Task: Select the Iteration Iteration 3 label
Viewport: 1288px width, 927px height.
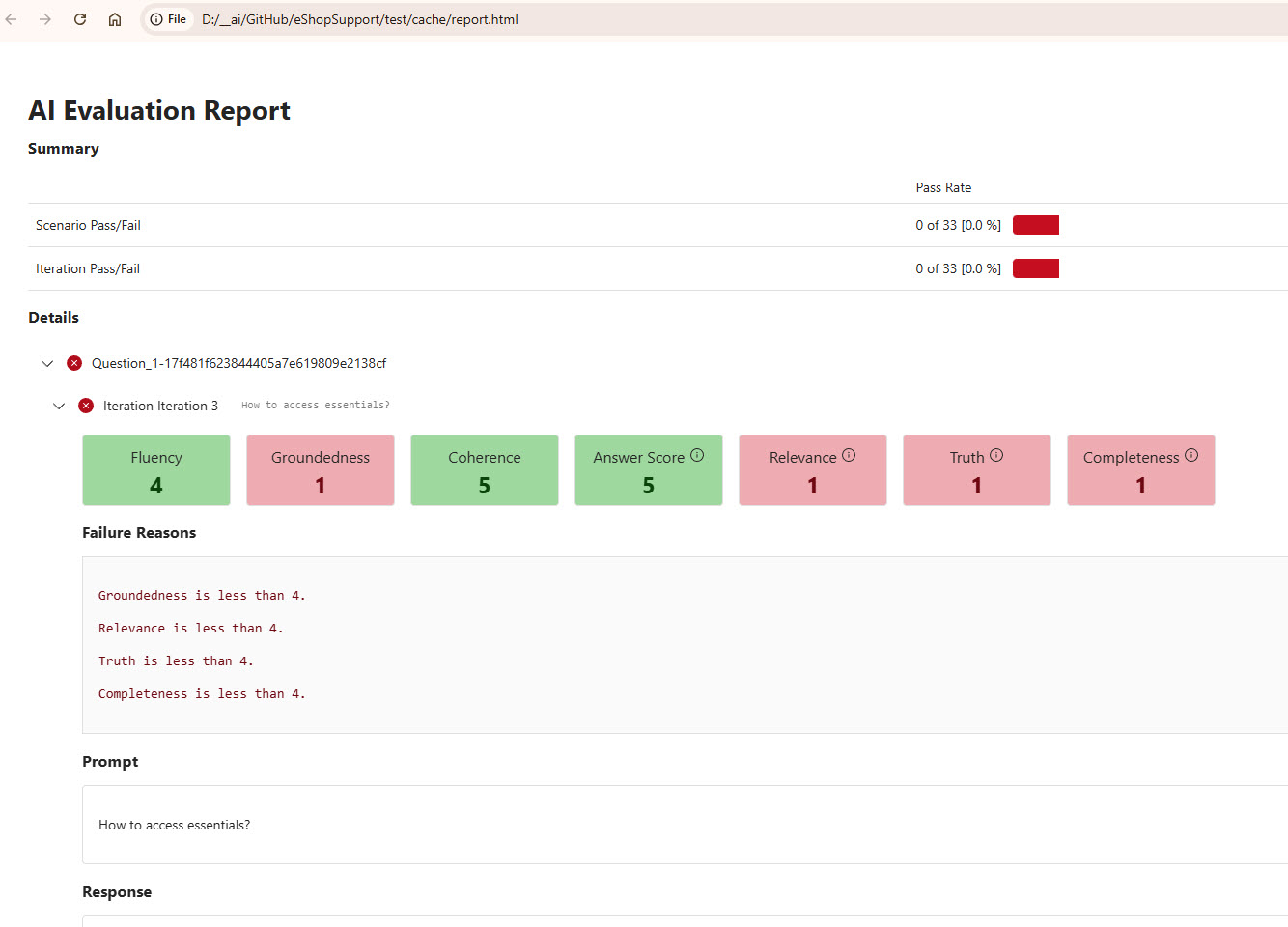Action: click(160, 406)
